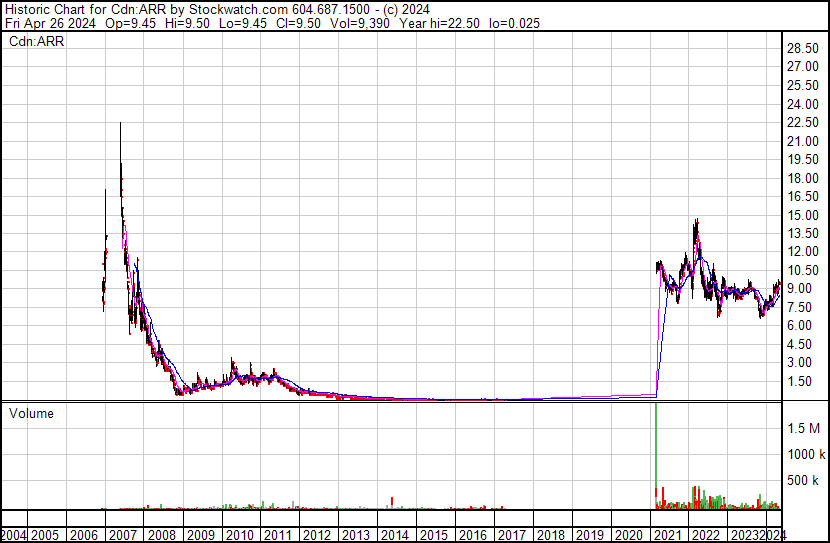Click the 'Lo=9.45' low price value

point(242,23)
